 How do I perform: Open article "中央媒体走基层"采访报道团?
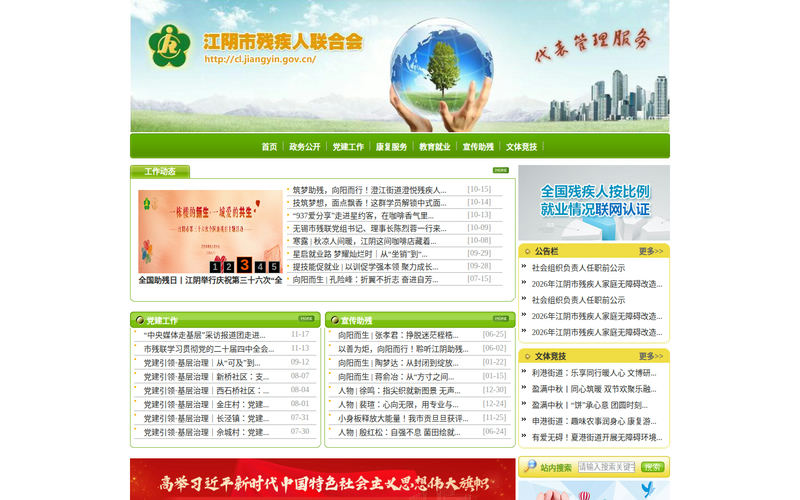pos(205,335)
